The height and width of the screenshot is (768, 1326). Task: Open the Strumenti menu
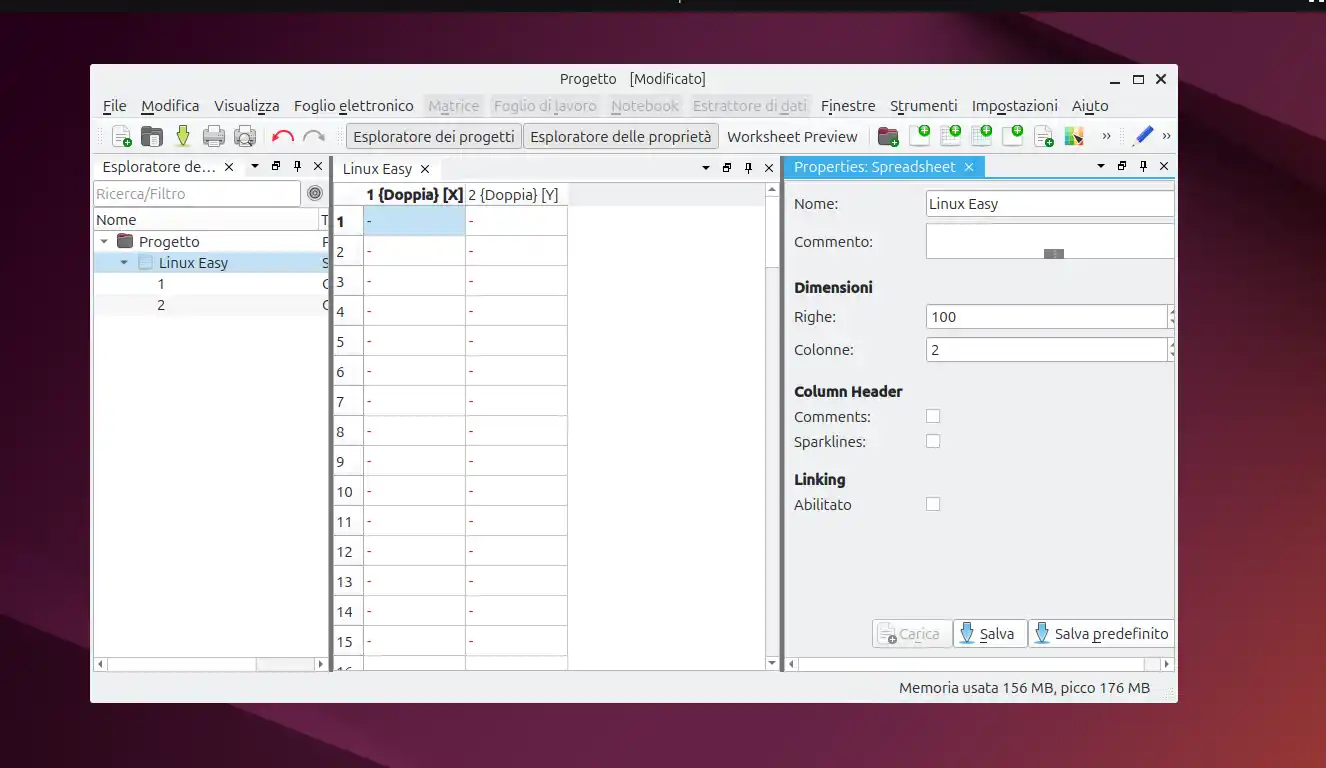tap(923, 106)
